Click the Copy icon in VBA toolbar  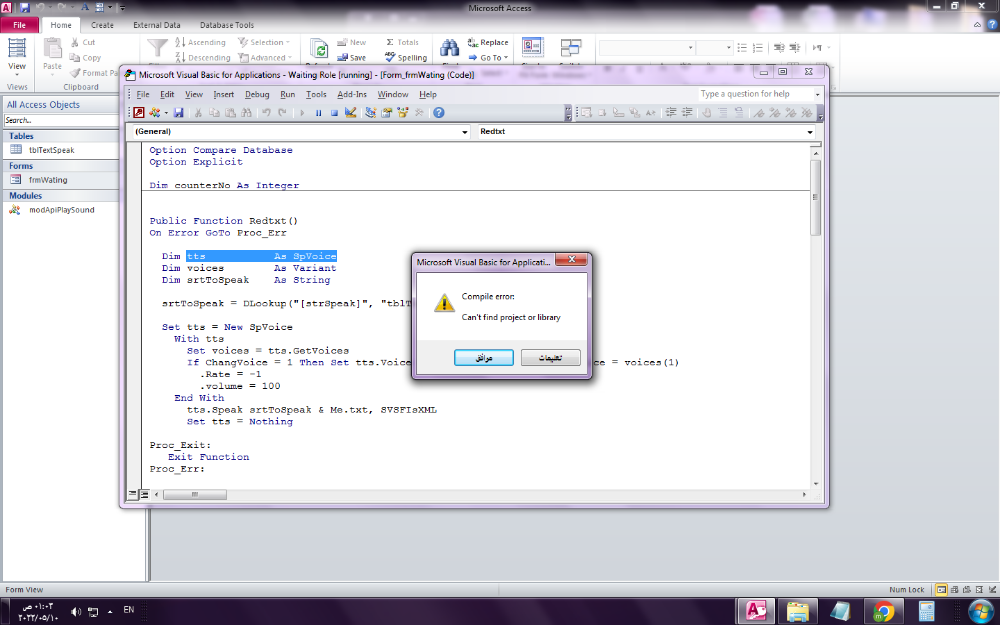214,113
